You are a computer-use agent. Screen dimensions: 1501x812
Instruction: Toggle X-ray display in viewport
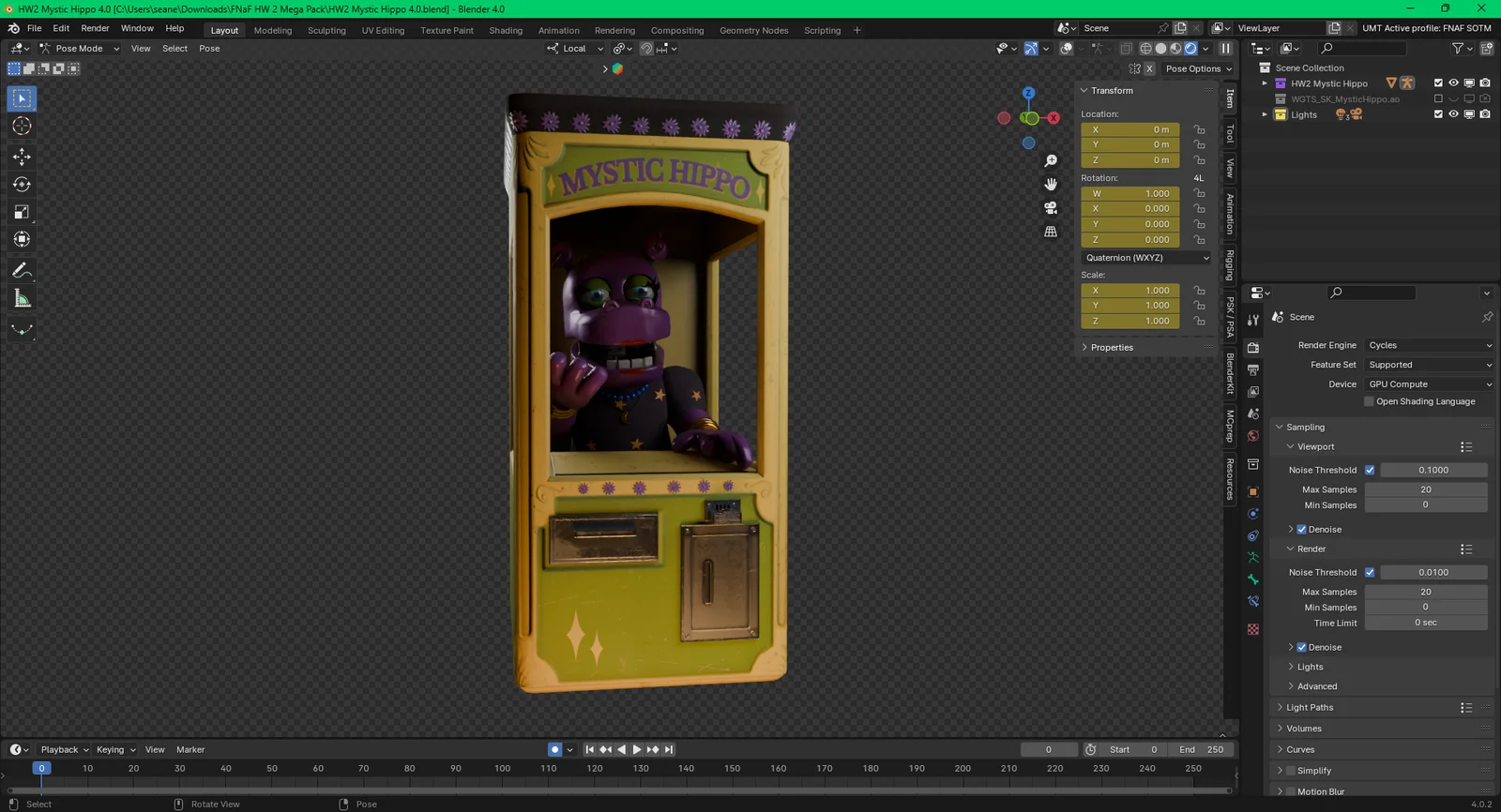click(1126, 49)
